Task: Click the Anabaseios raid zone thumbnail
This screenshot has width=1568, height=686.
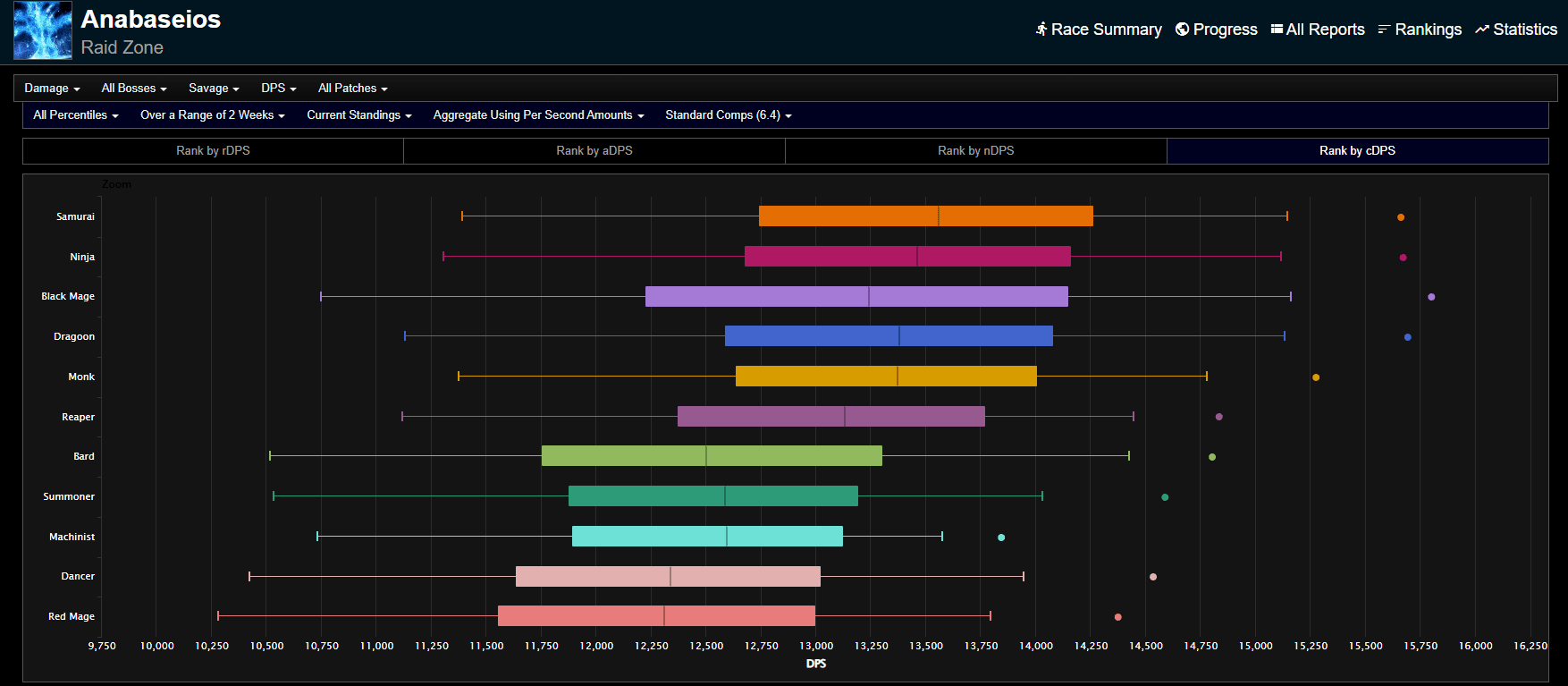Action: (43, 30)
